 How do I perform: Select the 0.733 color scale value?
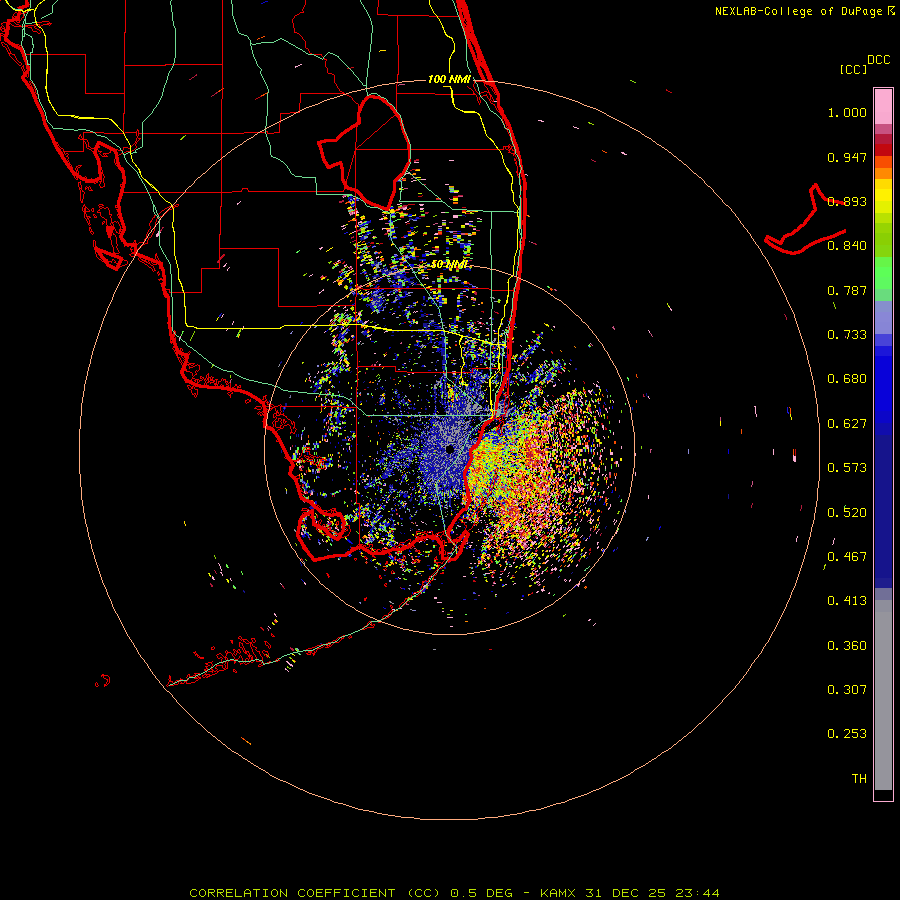[847, 335]
